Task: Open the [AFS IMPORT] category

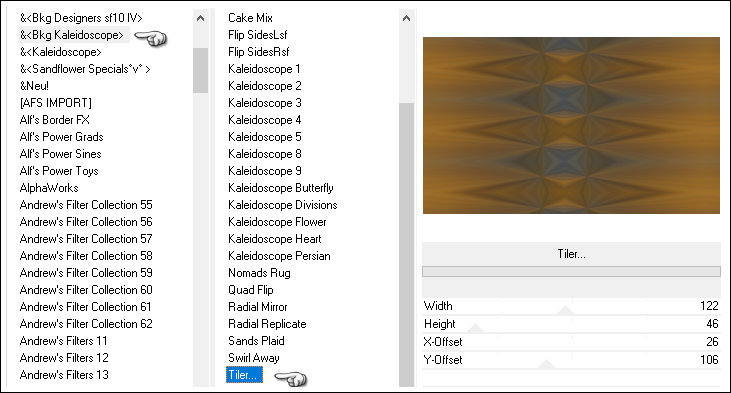Action: 55,103
